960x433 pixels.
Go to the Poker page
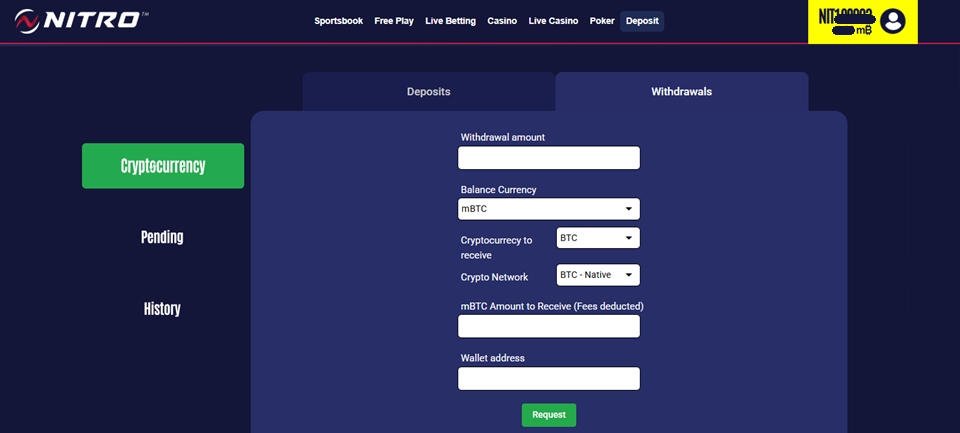602,21
